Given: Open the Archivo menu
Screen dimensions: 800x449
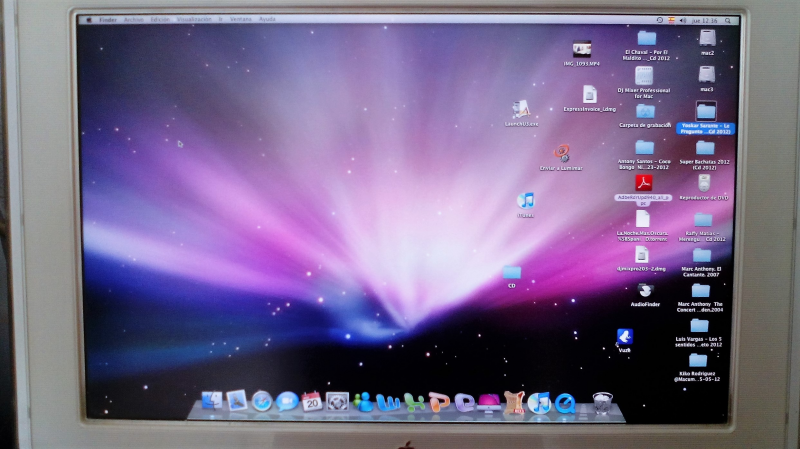Looking at the screenshot, I should 134,20.
